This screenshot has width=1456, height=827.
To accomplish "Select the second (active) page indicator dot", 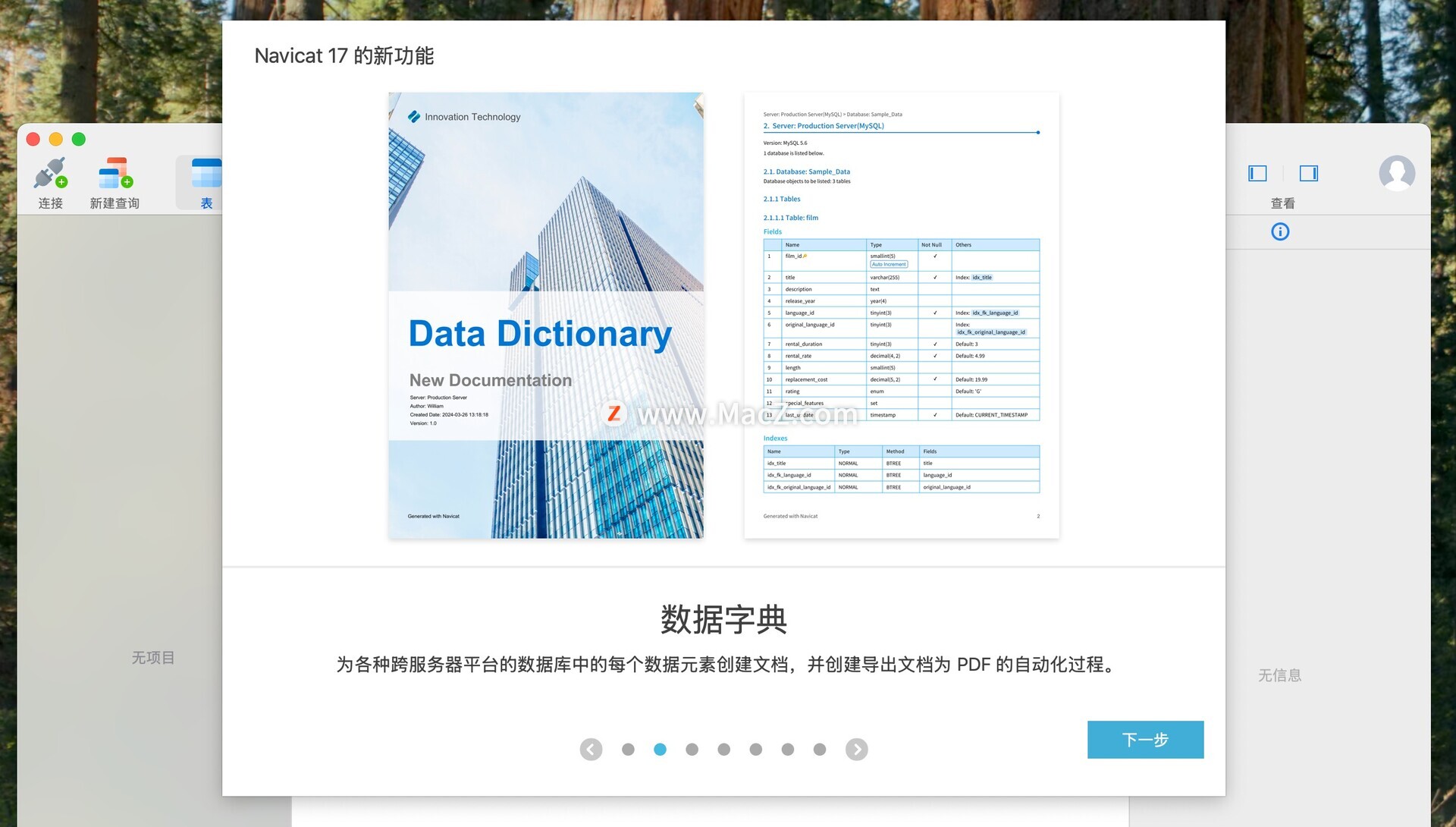I will pos(660,749).
